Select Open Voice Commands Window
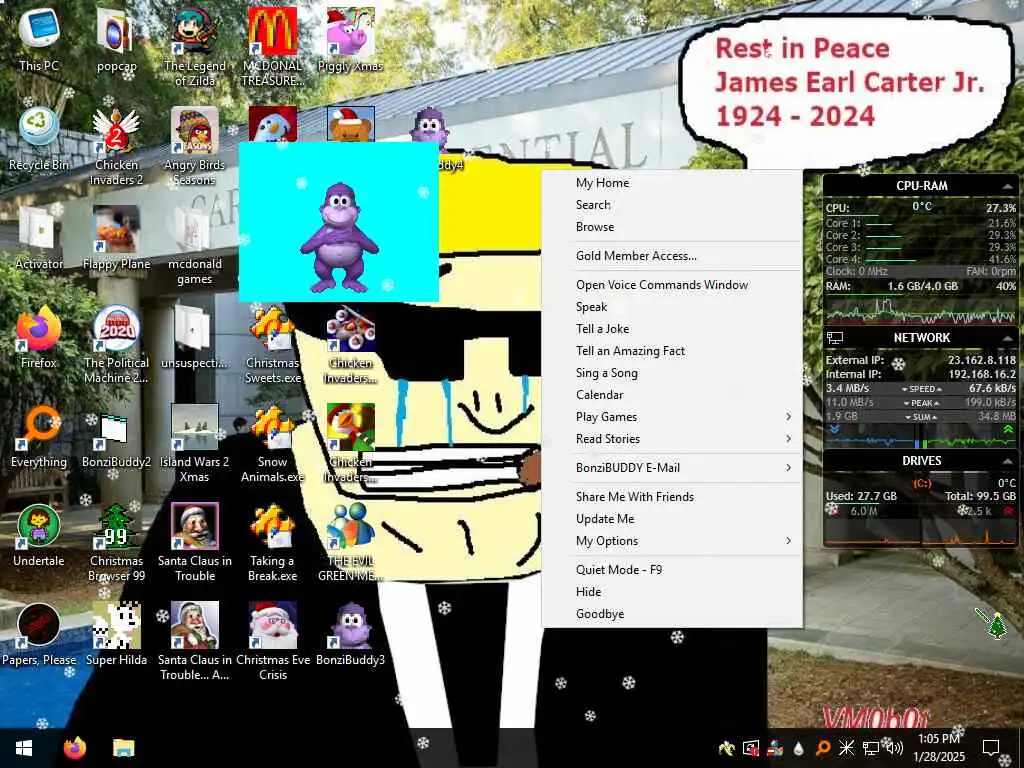The image size is (1024, 768). [x=673, y=285]
